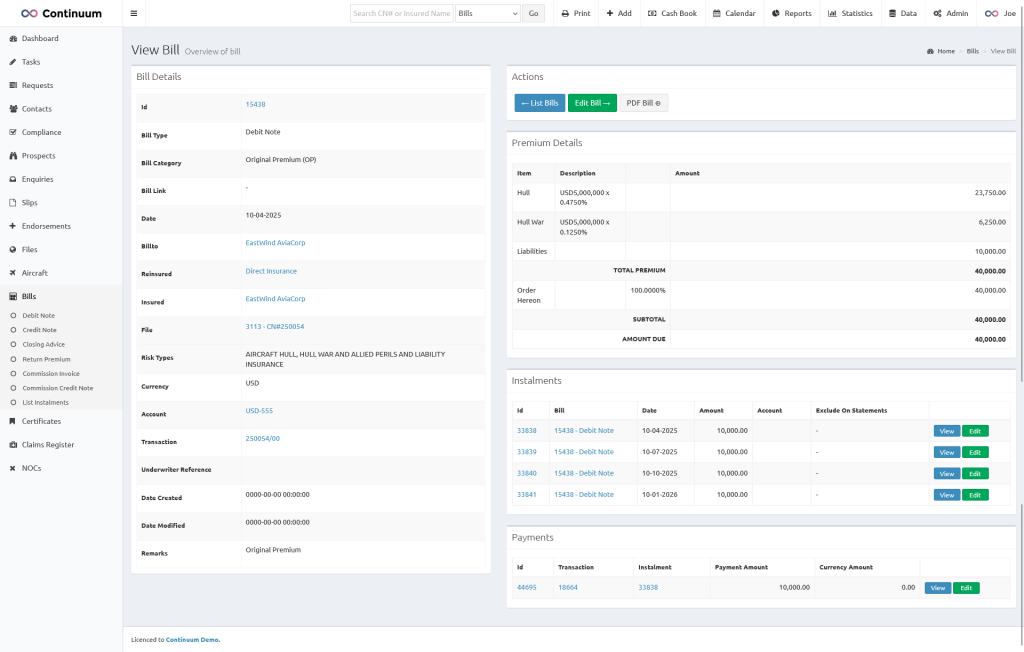
Task: Edit instalment 33840
Action: [x=975, y=474]
